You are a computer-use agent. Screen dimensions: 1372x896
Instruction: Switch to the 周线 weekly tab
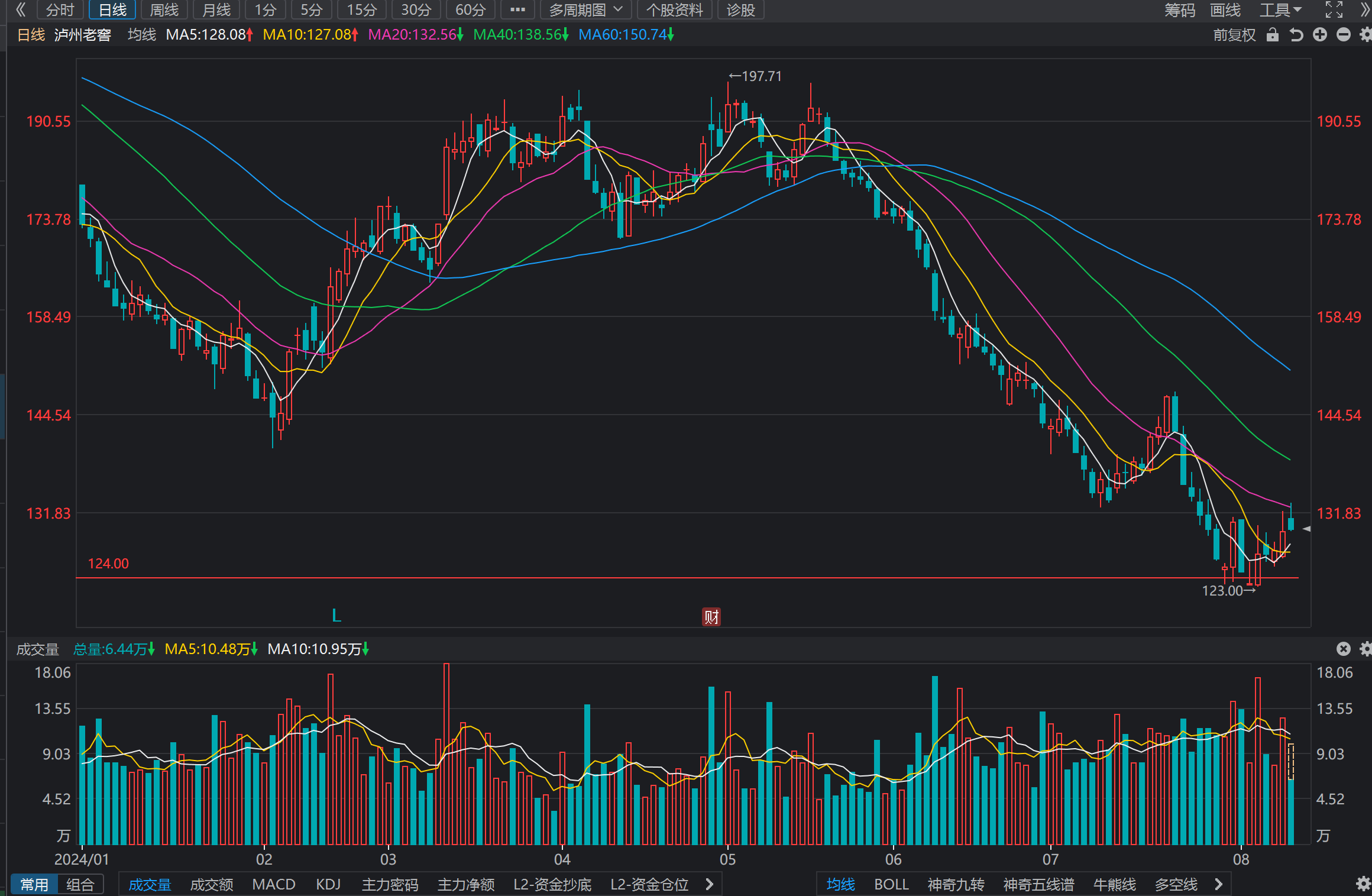(x=164, y=10)
